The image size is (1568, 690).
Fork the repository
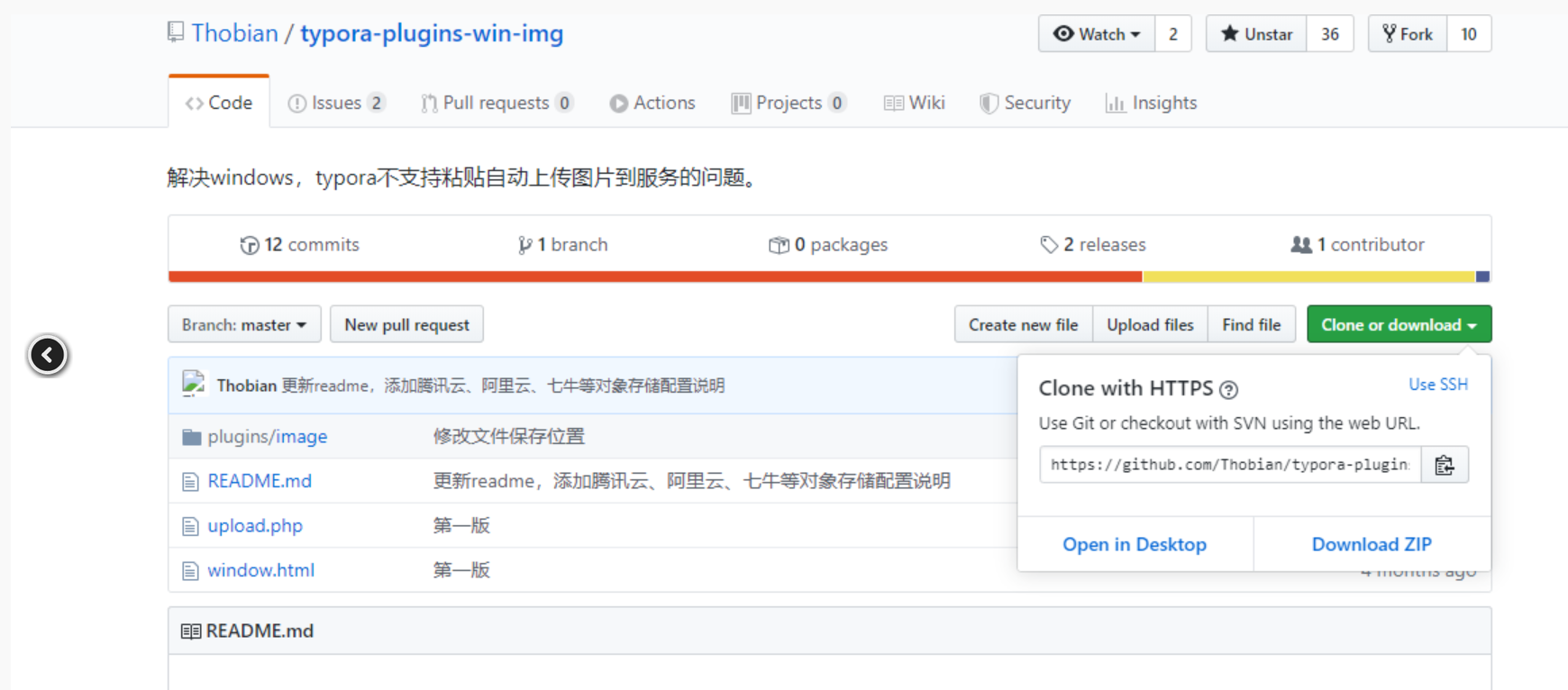click(1408, 34)
